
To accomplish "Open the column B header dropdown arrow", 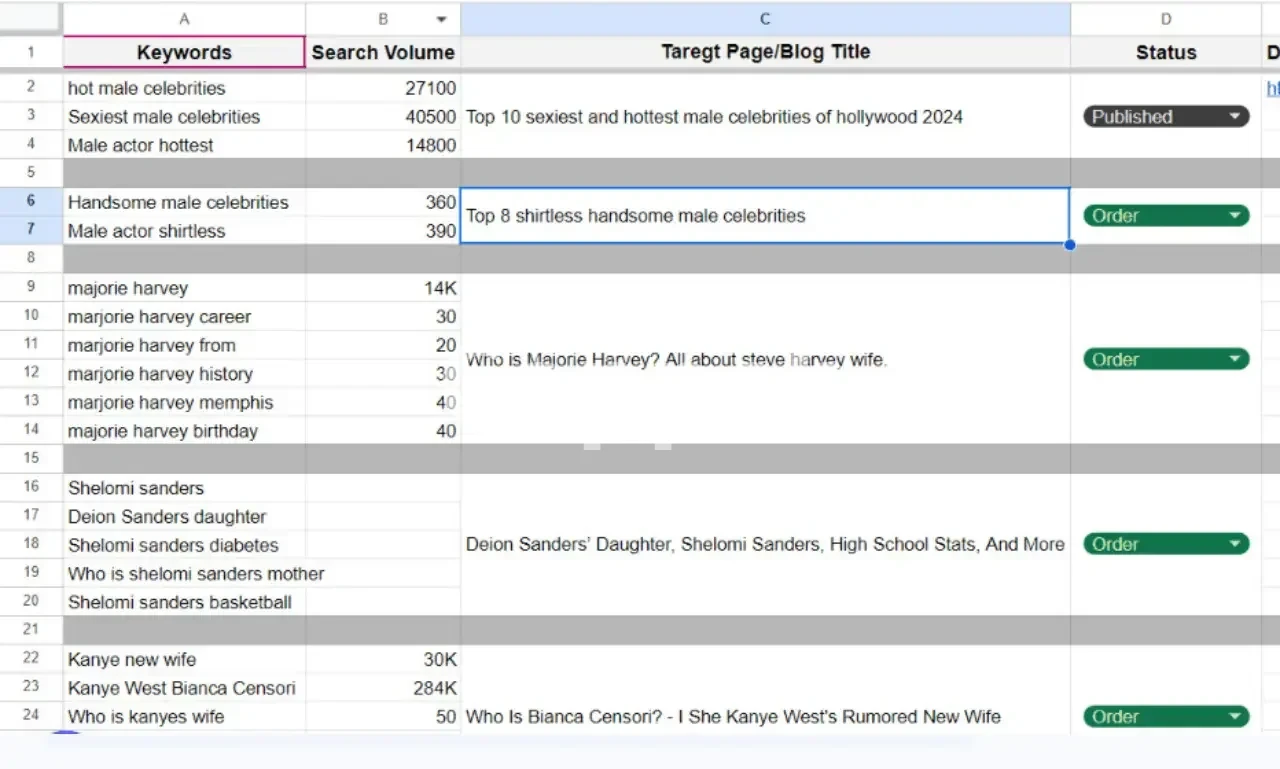I will (x=441, y=19).
